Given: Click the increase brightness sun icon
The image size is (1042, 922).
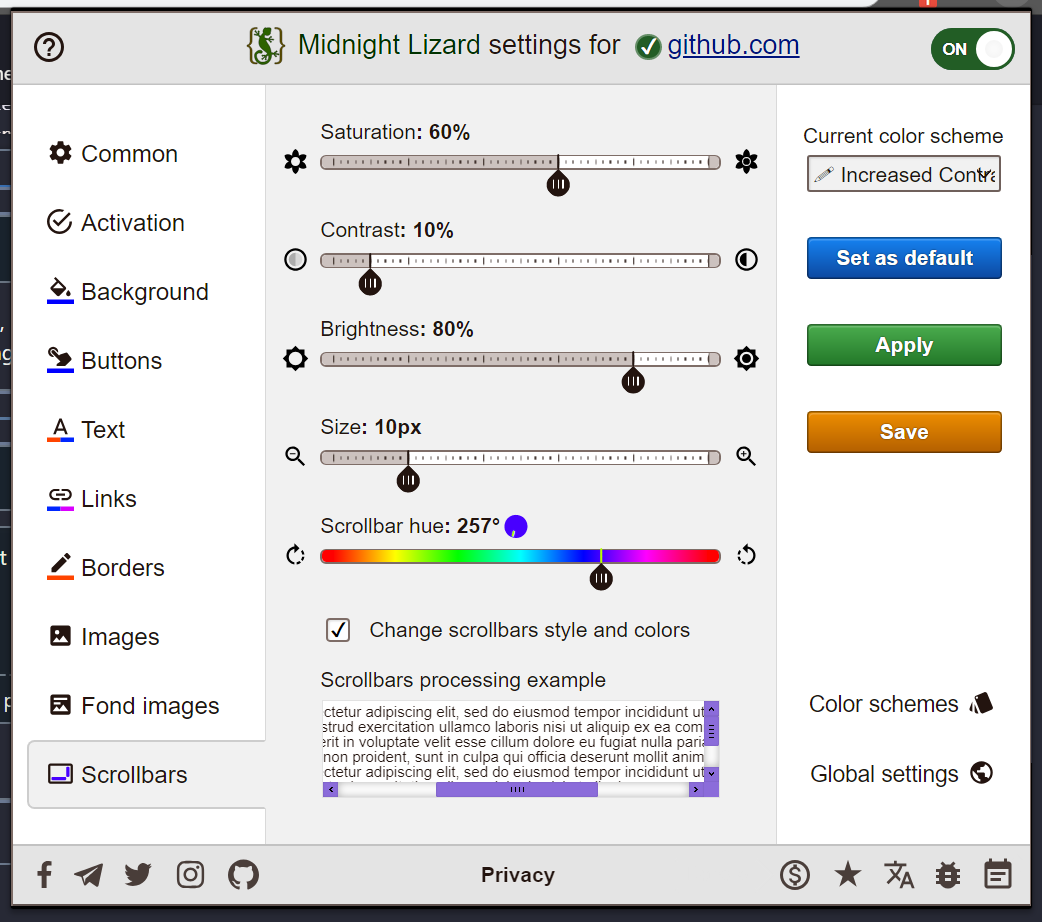Looking at the screenshot, I should point(746,358).
